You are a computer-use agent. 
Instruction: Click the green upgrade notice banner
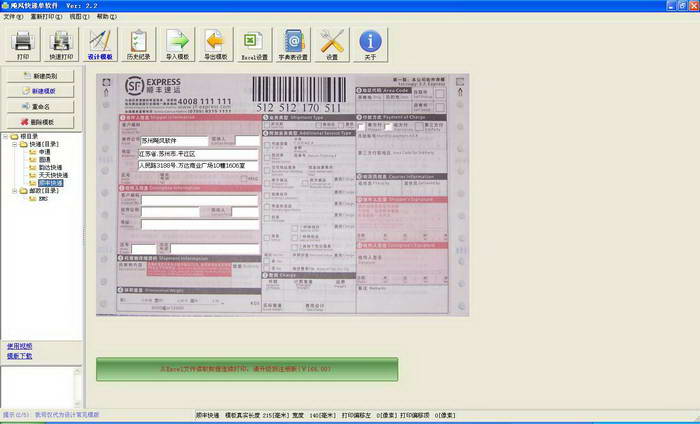click(x=247, y=369)
